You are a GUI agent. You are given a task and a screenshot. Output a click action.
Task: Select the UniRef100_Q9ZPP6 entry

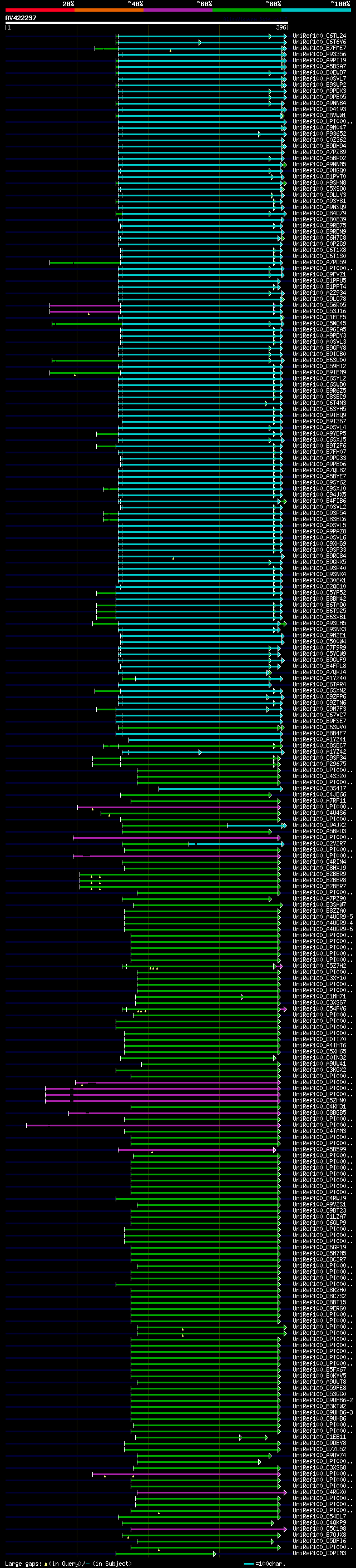(319, 697)
